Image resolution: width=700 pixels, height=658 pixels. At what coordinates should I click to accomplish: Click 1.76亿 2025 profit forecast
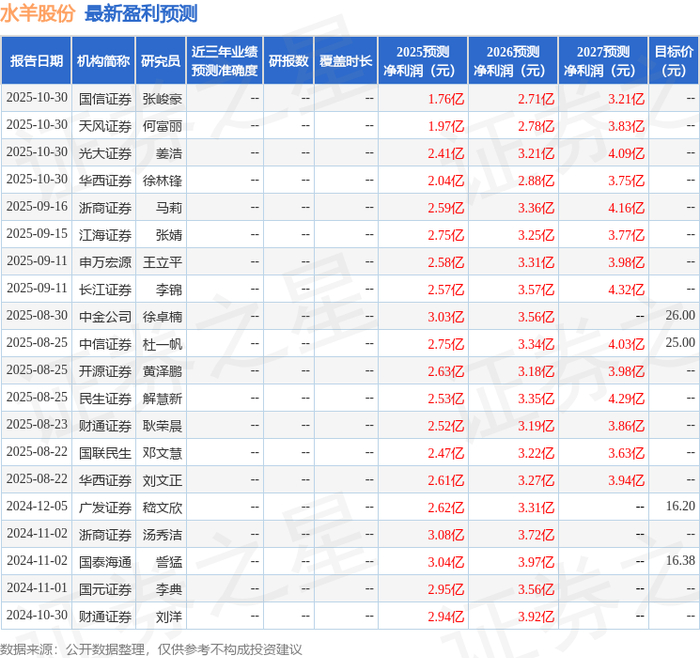(446, 99)
